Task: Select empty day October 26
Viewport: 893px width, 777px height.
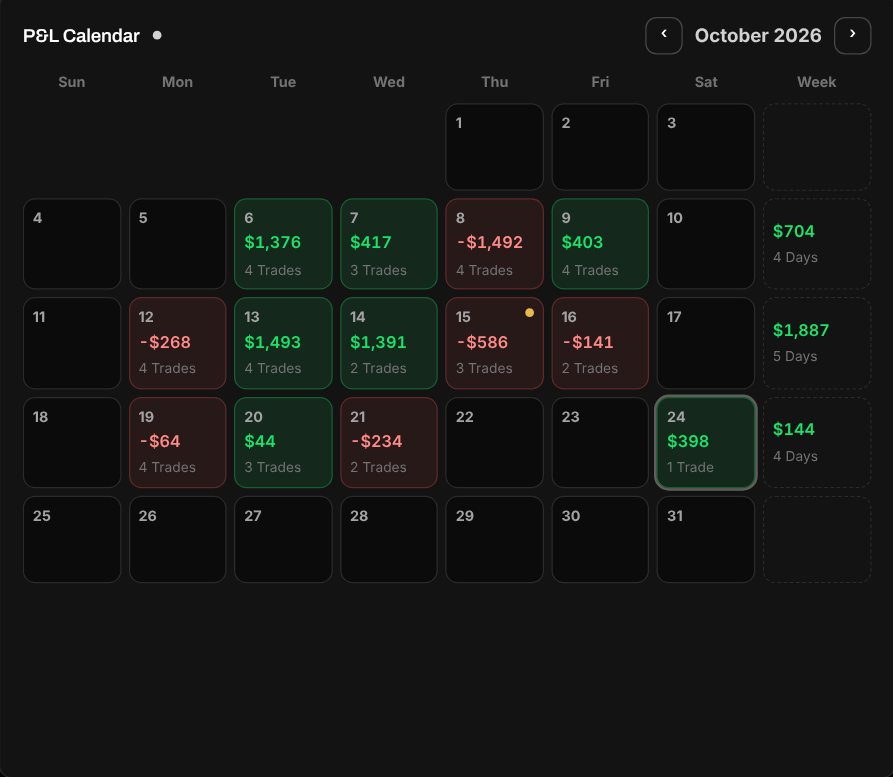Action: pyautogui.click(x=178, y=539)
